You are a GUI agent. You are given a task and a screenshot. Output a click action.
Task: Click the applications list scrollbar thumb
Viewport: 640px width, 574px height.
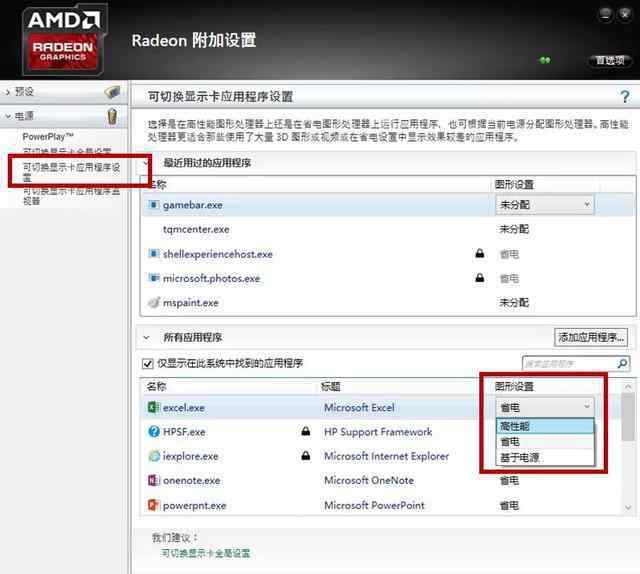pos(628,416)
